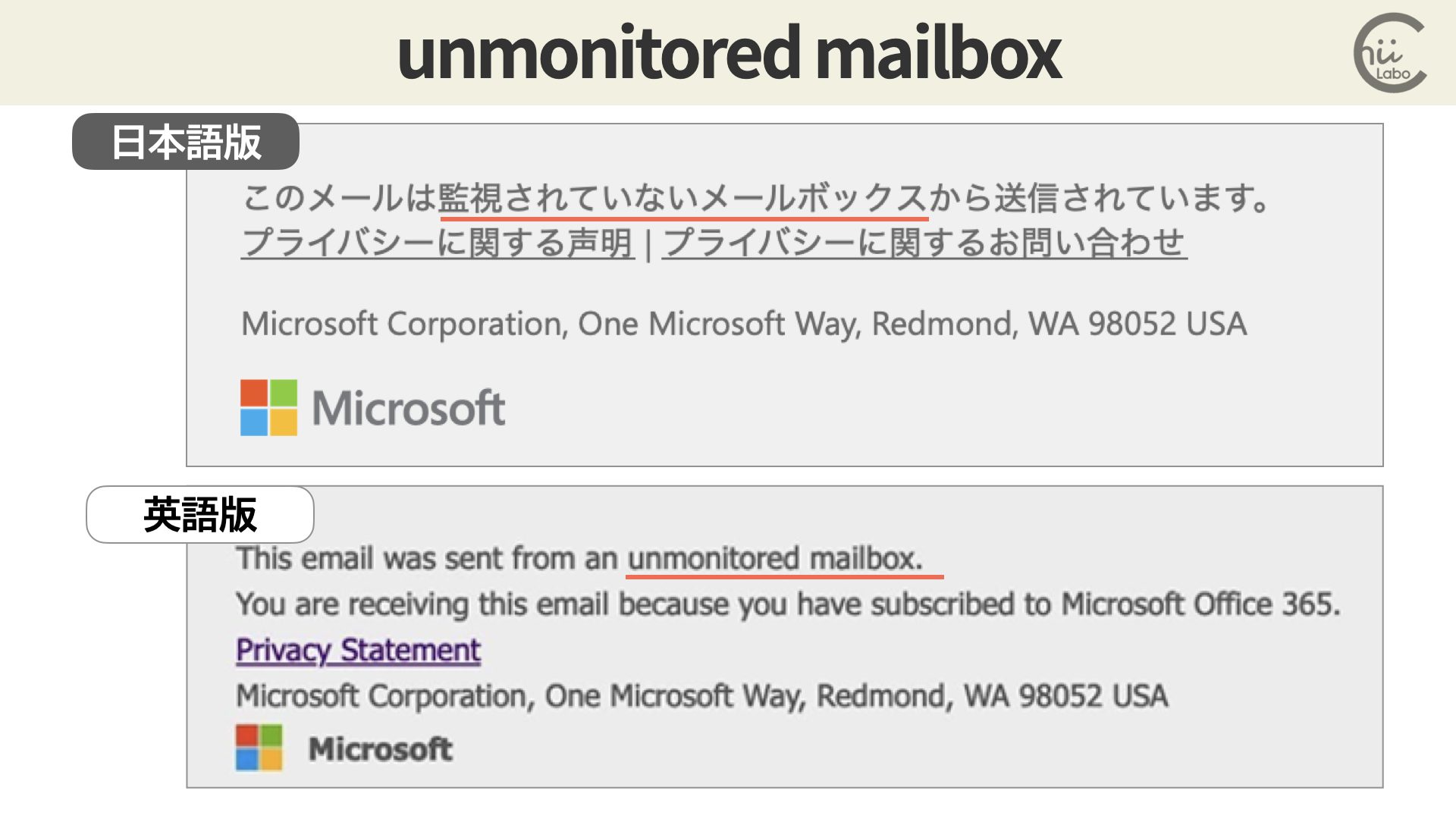This screenshot has width=1456, height=819.
Task: Open the Privacy Statement link
Action: pos(358,651)
